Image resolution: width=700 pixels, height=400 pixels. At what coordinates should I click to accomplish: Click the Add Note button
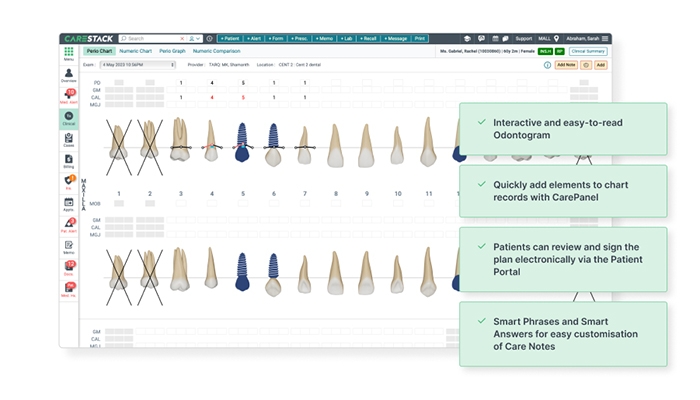point(566,65)
